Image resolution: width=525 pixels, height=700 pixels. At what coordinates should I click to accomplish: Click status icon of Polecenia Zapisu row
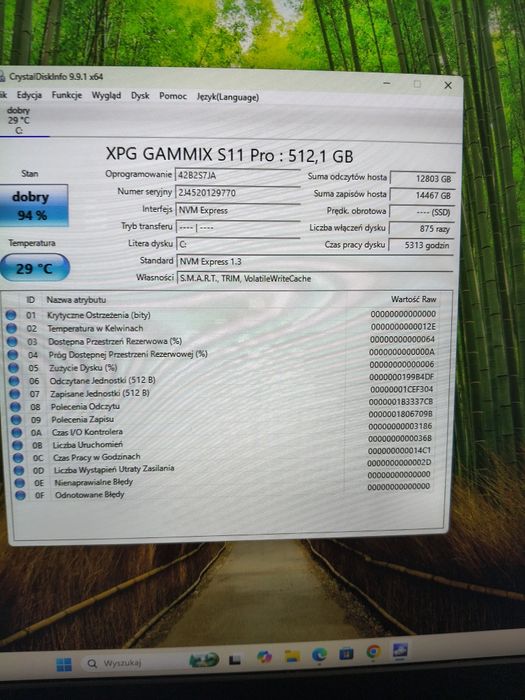click(16, 420)
